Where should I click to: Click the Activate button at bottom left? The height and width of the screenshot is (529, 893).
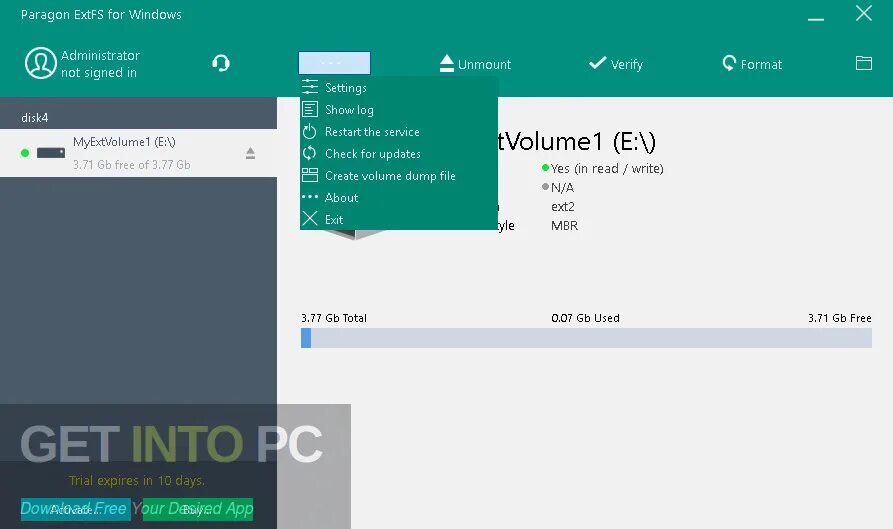point(75,510)
